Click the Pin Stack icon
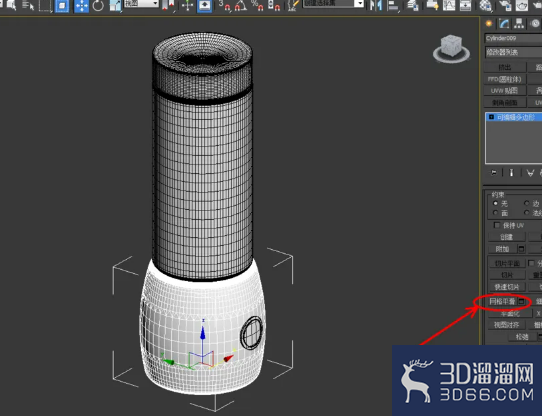Image resolution: width=542 pixels, height=416 pixels. tap(494, 172)
